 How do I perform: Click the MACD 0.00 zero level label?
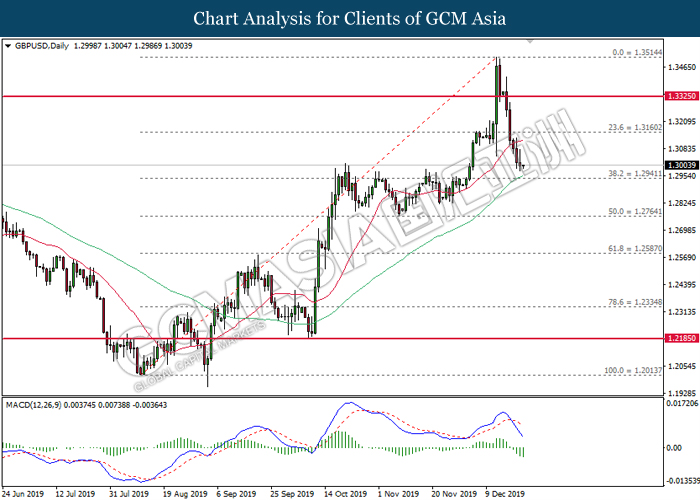(674, 448)
